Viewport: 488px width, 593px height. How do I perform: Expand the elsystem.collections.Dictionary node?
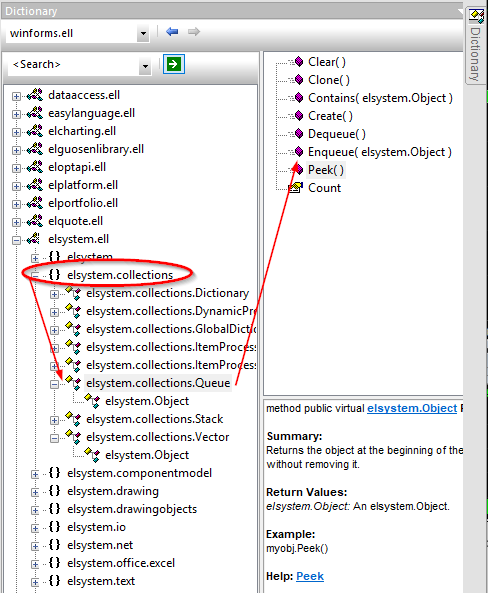pos(54,294)
